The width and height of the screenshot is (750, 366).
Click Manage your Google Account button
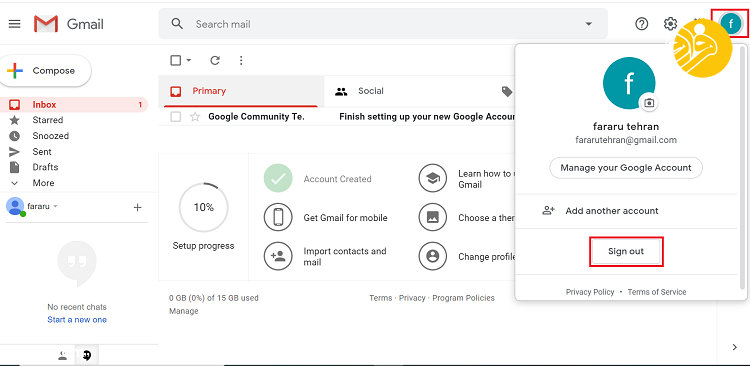pos(626,168)
